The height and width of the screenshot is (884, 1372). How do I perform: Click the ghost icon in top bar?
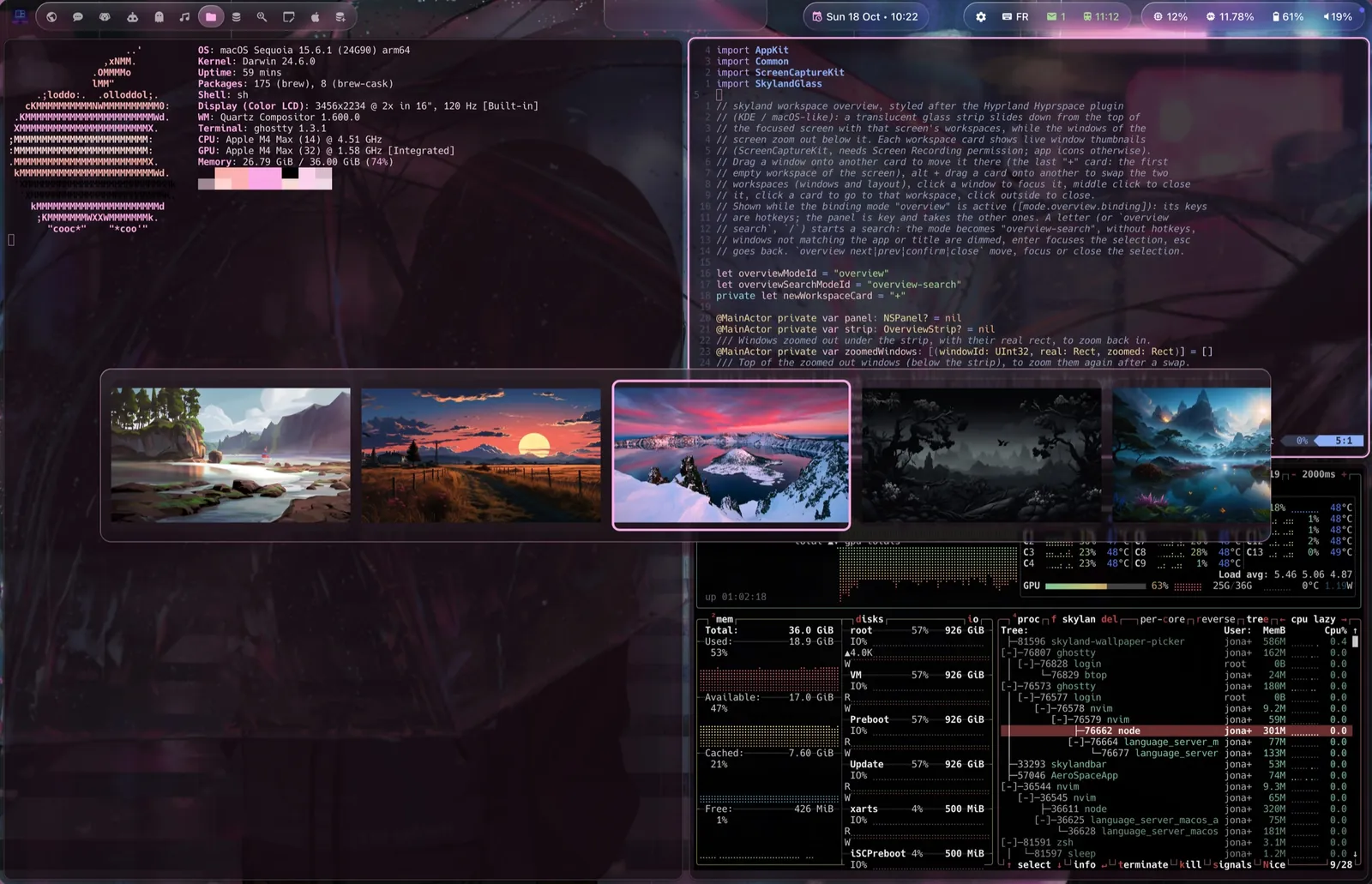coord(159,16)
